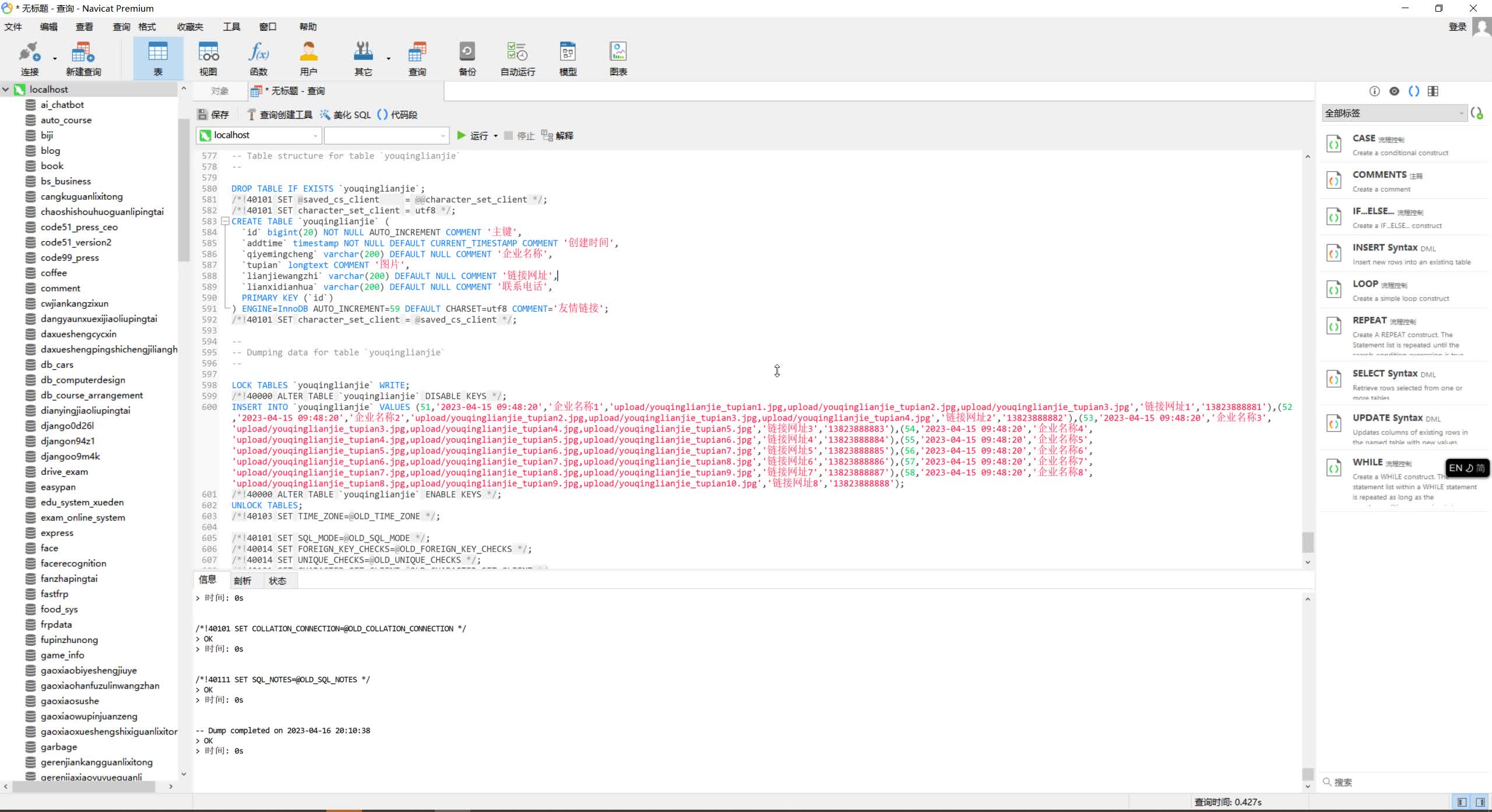The image size is (1492, 812).
Task: Open the 工具 menu
Action: (231, 26)
